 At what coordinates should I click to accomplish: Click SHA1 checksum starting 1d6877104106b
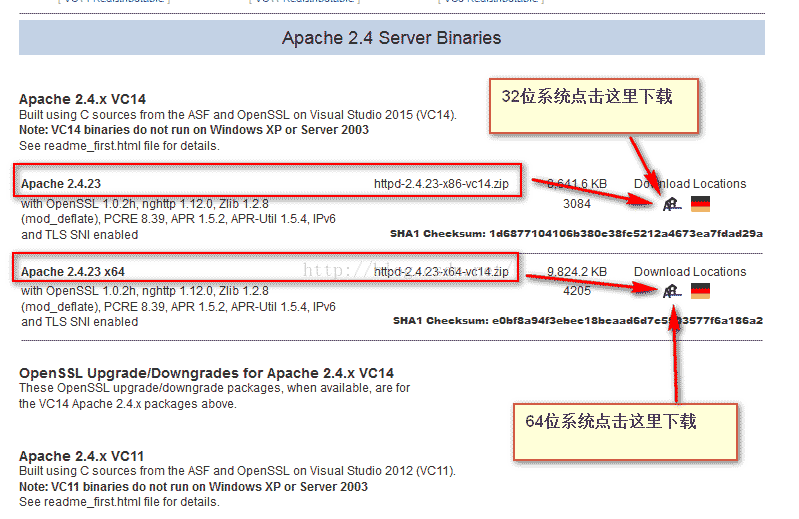point(576,234)
